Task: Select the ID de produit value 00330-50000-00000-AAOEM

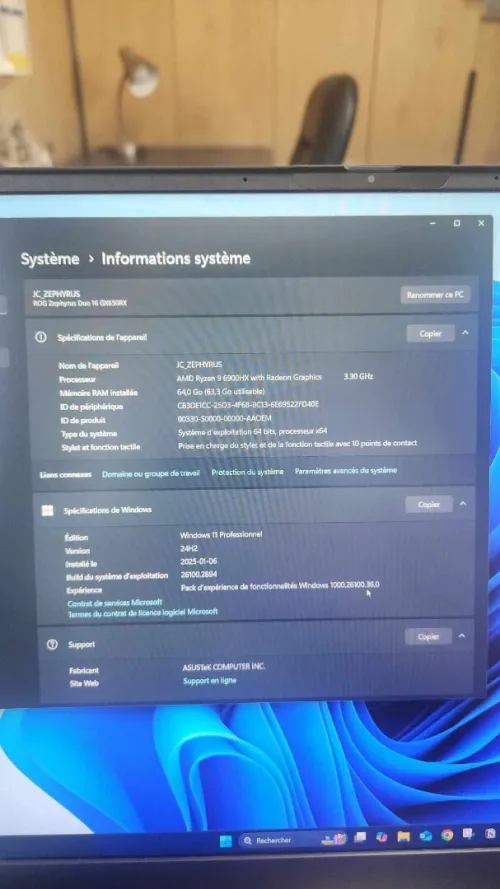Action: click(224, 418)
